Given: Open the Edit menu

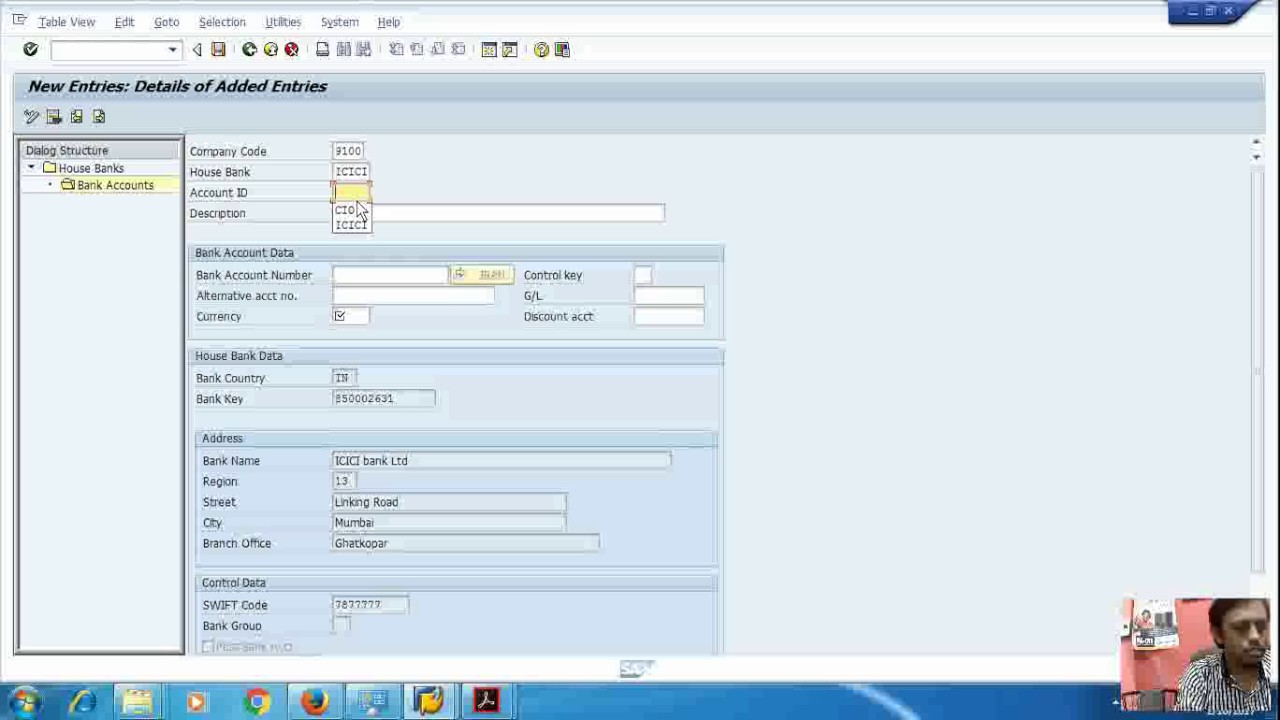Looking at the screenshot, I should pos(124,22).
